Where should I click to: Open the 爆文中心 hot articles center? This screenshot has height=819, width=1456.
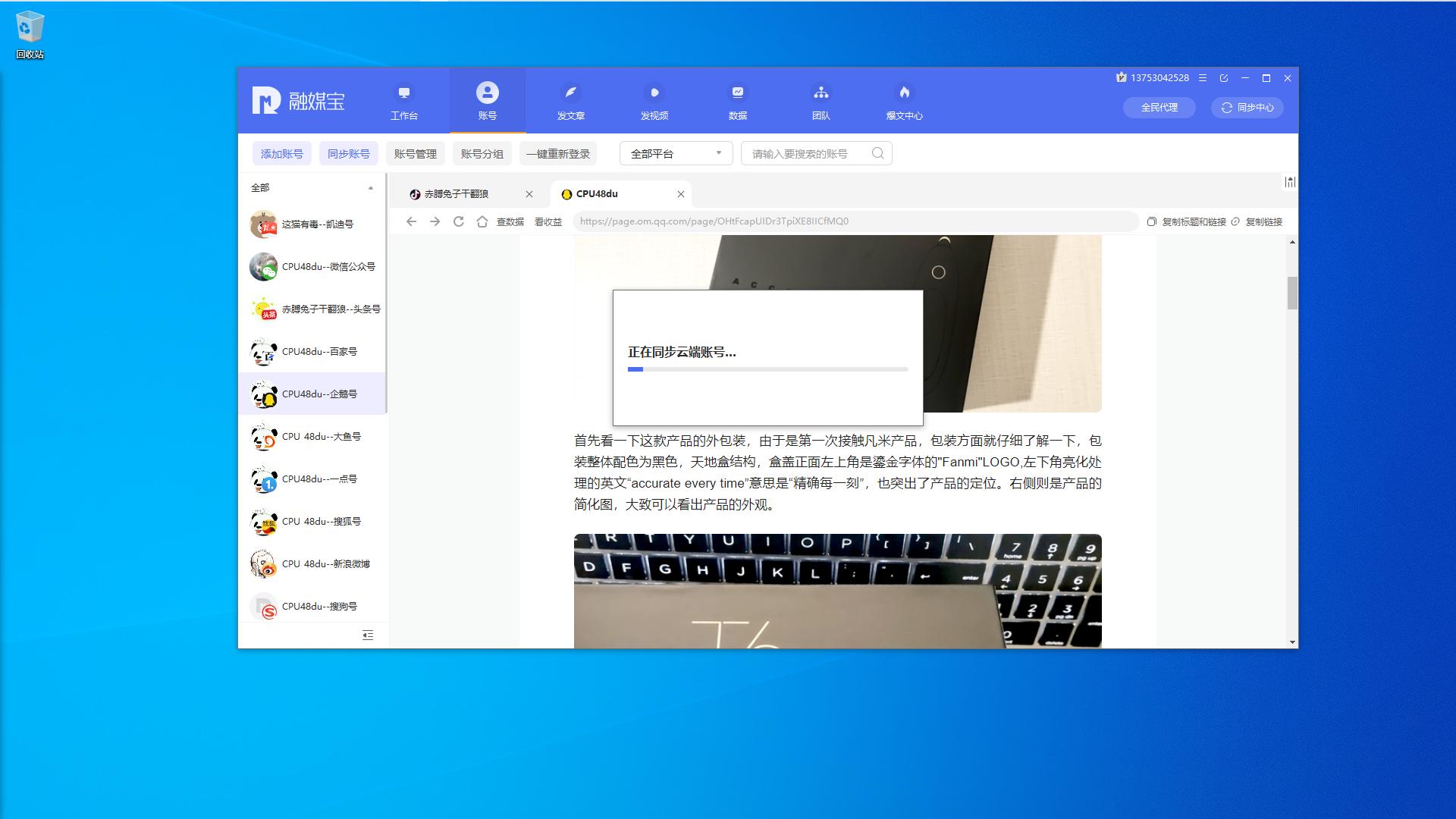point(904,101)
